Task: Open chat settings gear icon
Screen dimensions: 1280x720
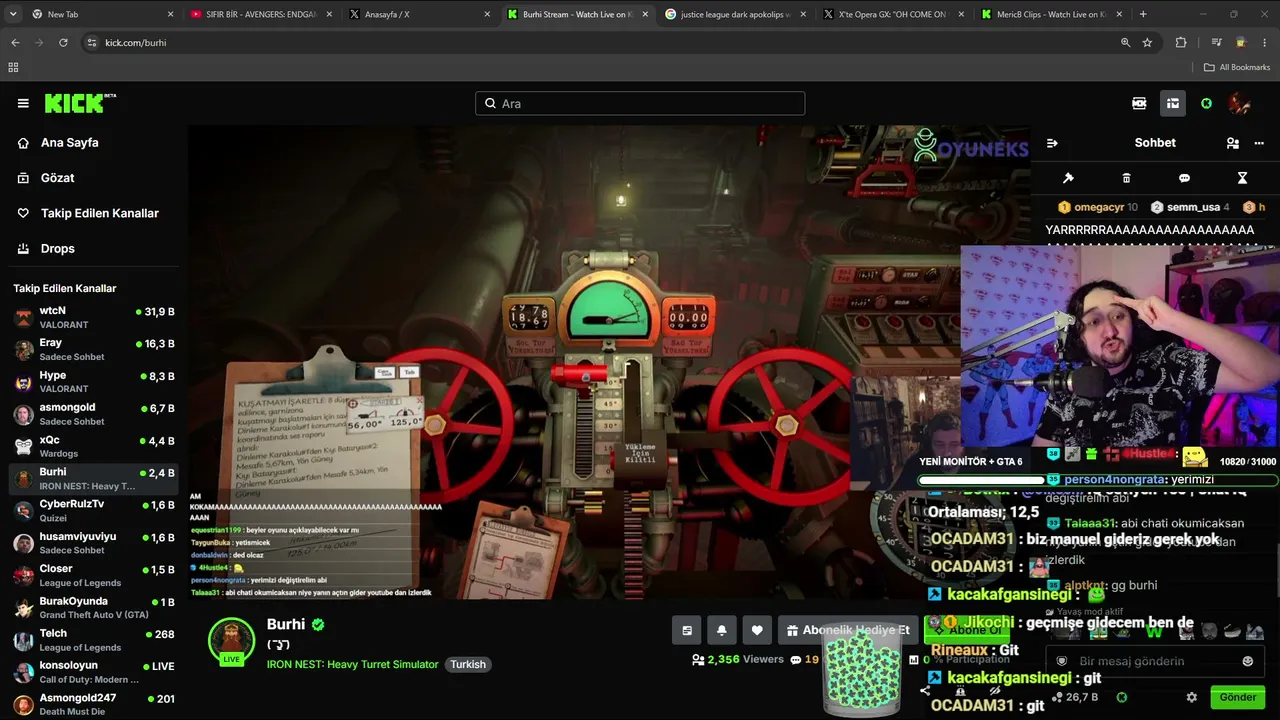Action: coord(1191,697)
